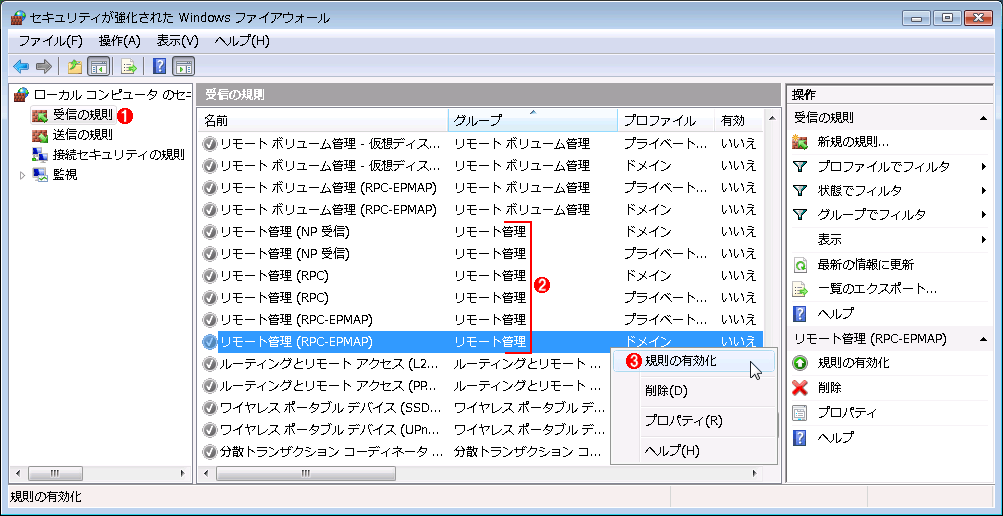Image resolution: width=1003 pixels, height=516 pixels.
Task: Click disabled-rule icon of リモート管理 (NP 受信) プライベート row
Action: coord(209,254)
